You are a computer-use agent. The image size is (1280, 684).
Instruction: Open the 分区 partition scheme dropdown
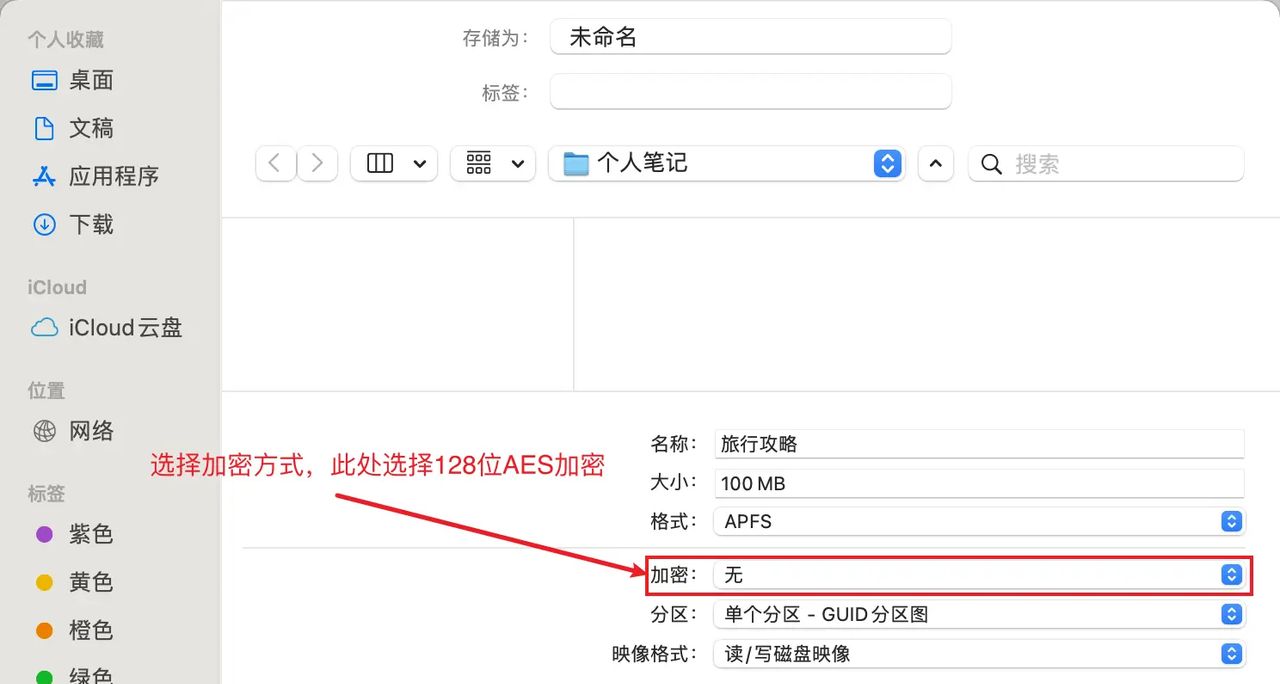[x=1231, y=614]
